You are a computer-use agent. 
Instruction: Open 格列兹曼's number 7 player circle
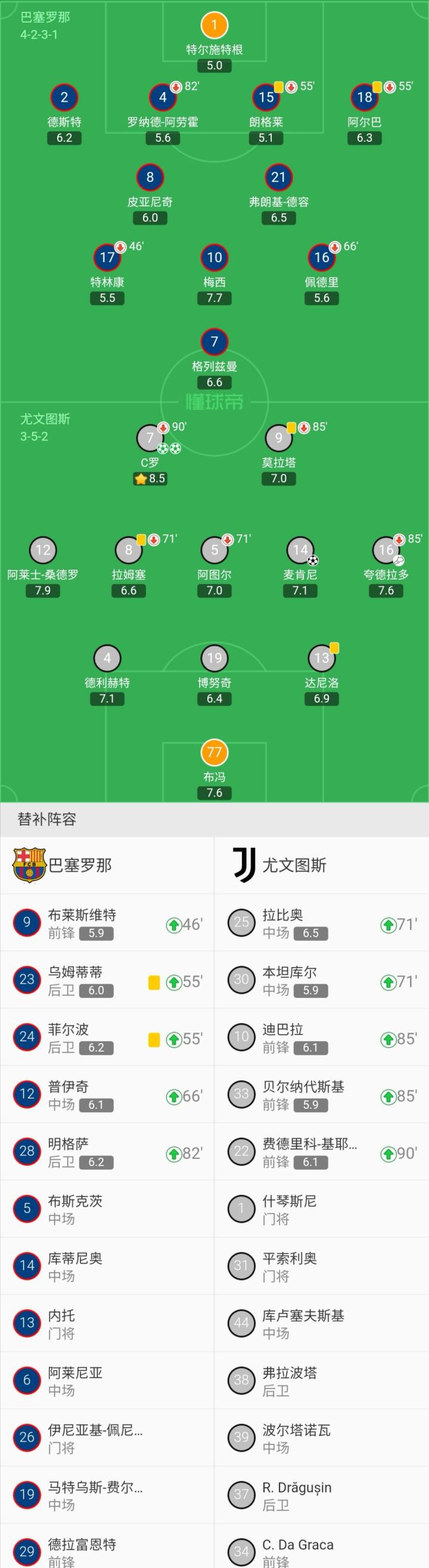(x=214, y=342)
